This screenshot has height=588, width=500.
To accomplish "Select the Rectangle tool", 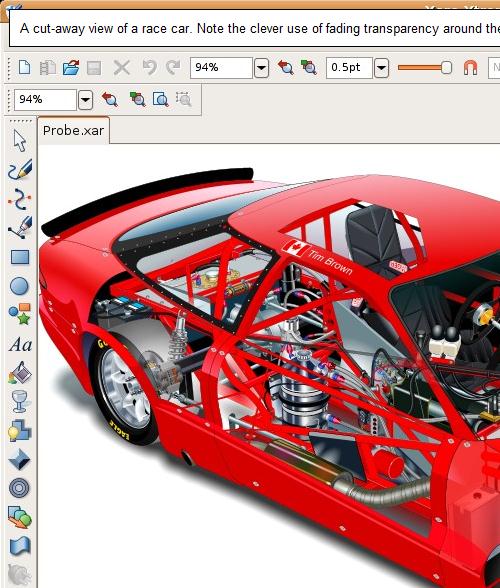I will point(20,257).
